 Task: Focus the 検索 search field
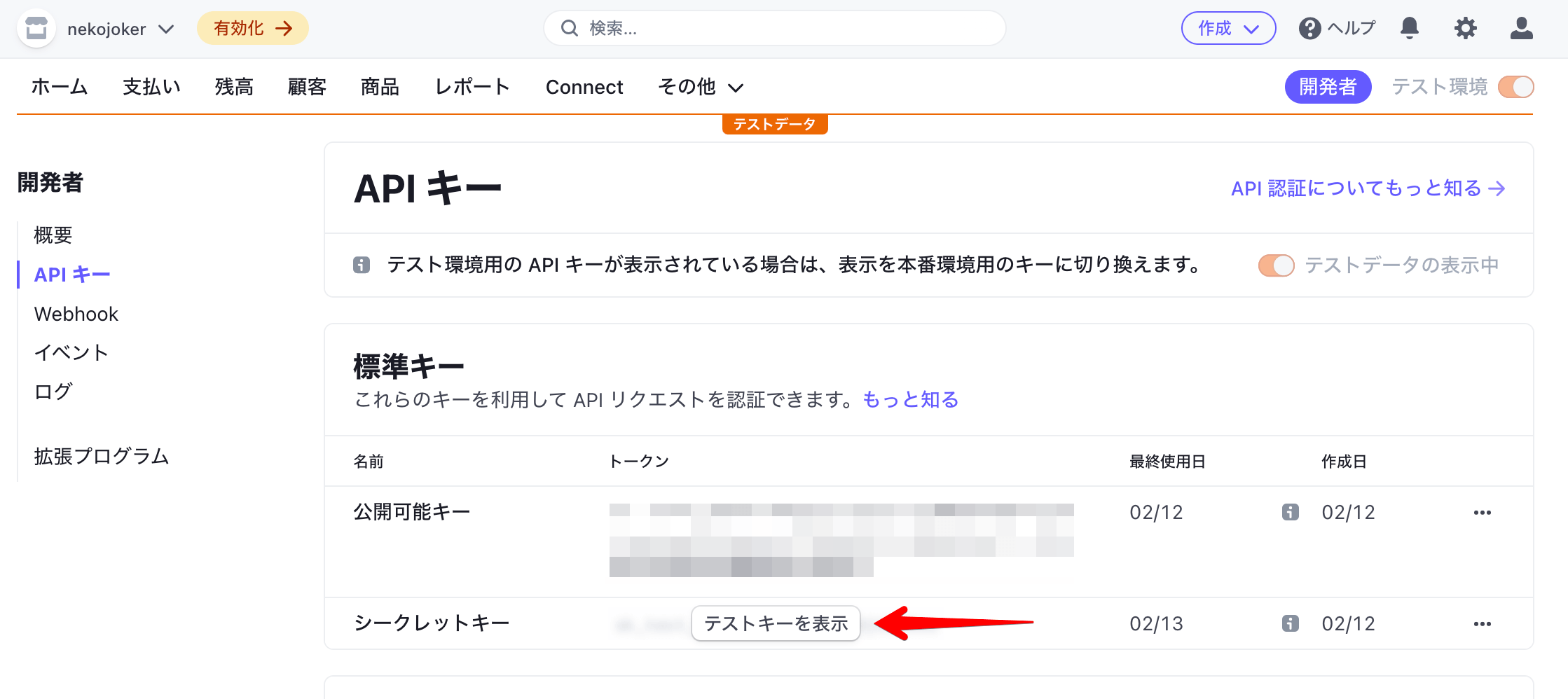pyautogui.click(x=775, y=28)
